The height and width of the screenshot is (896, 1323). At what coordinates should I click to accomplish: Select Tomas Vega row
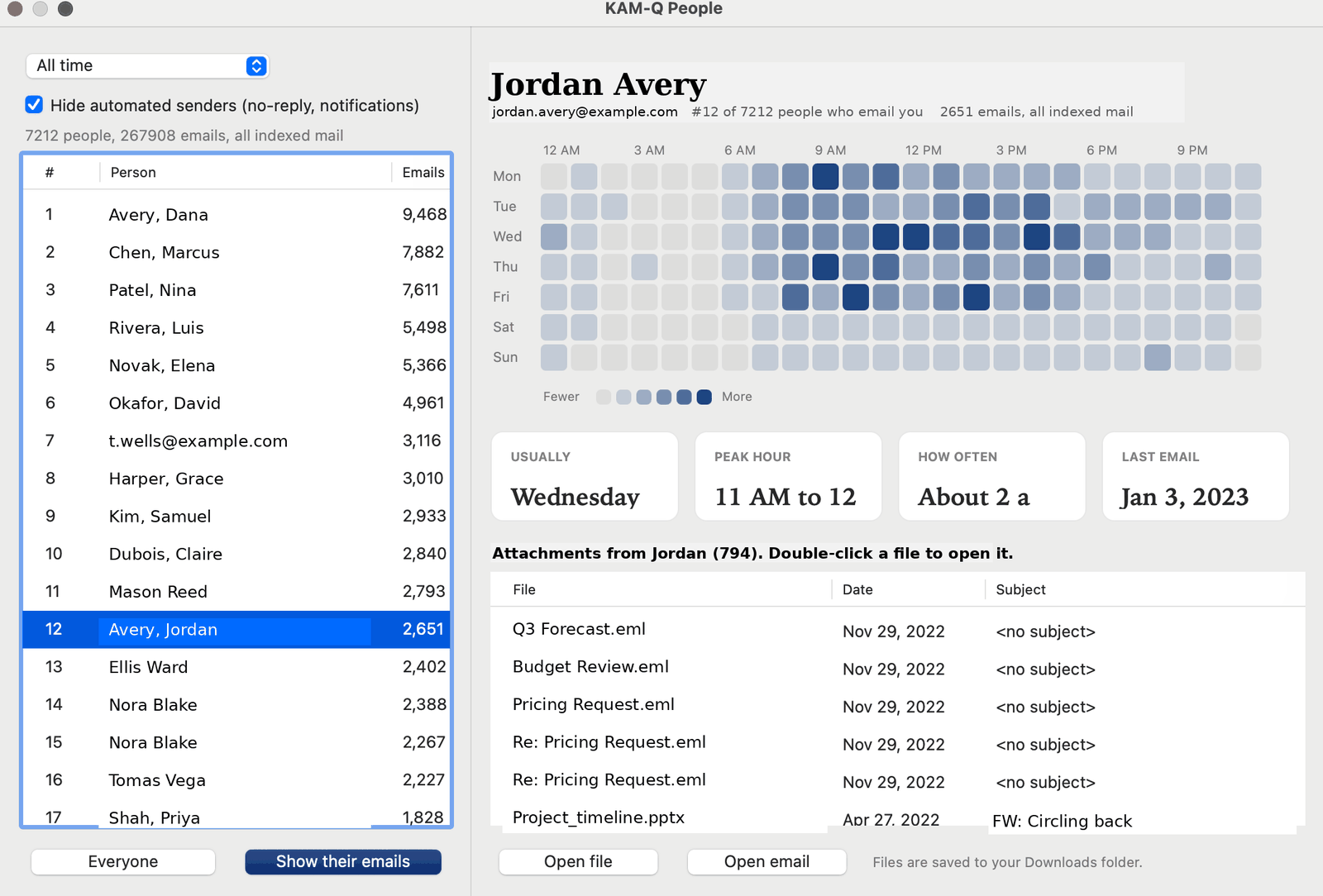pos(236,779)
